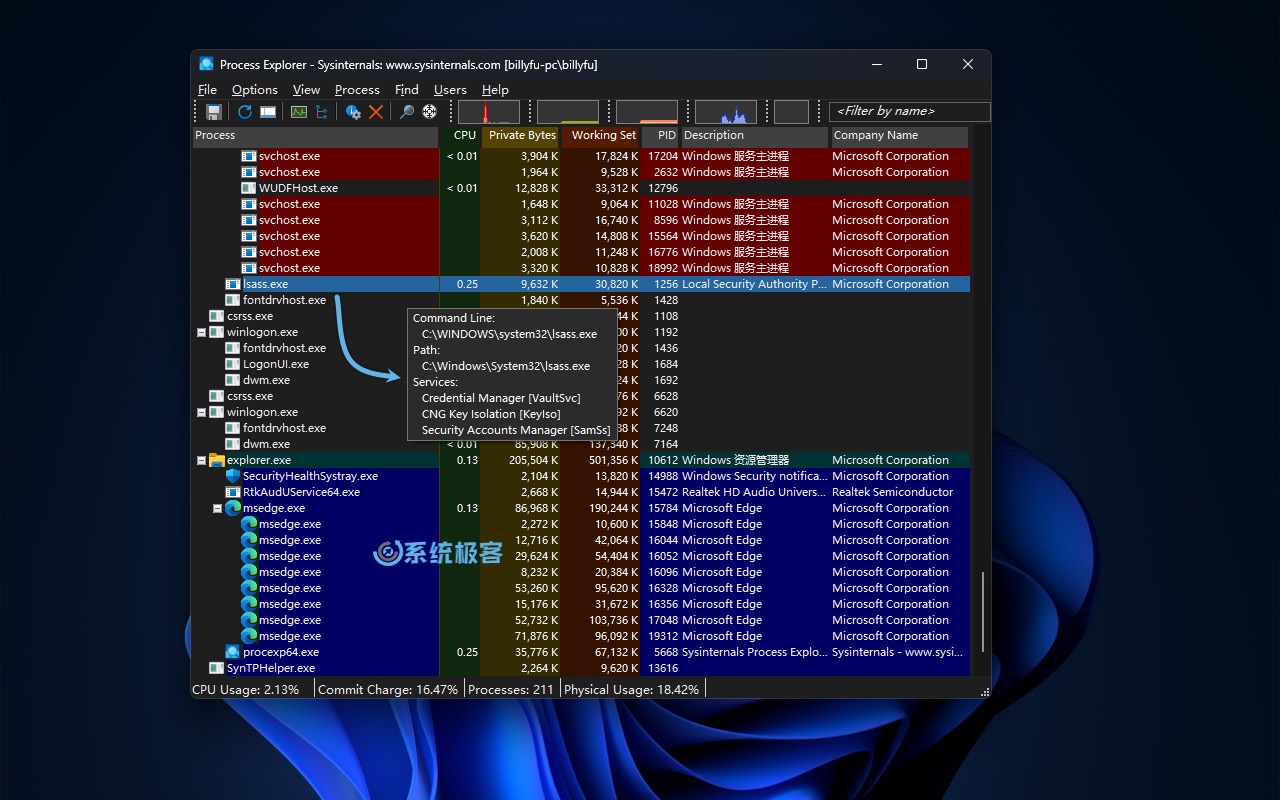This screenshot has height=800, width=1280.
Task: Select the svchost.exe row with PID 17204
Action: (581, 156)
